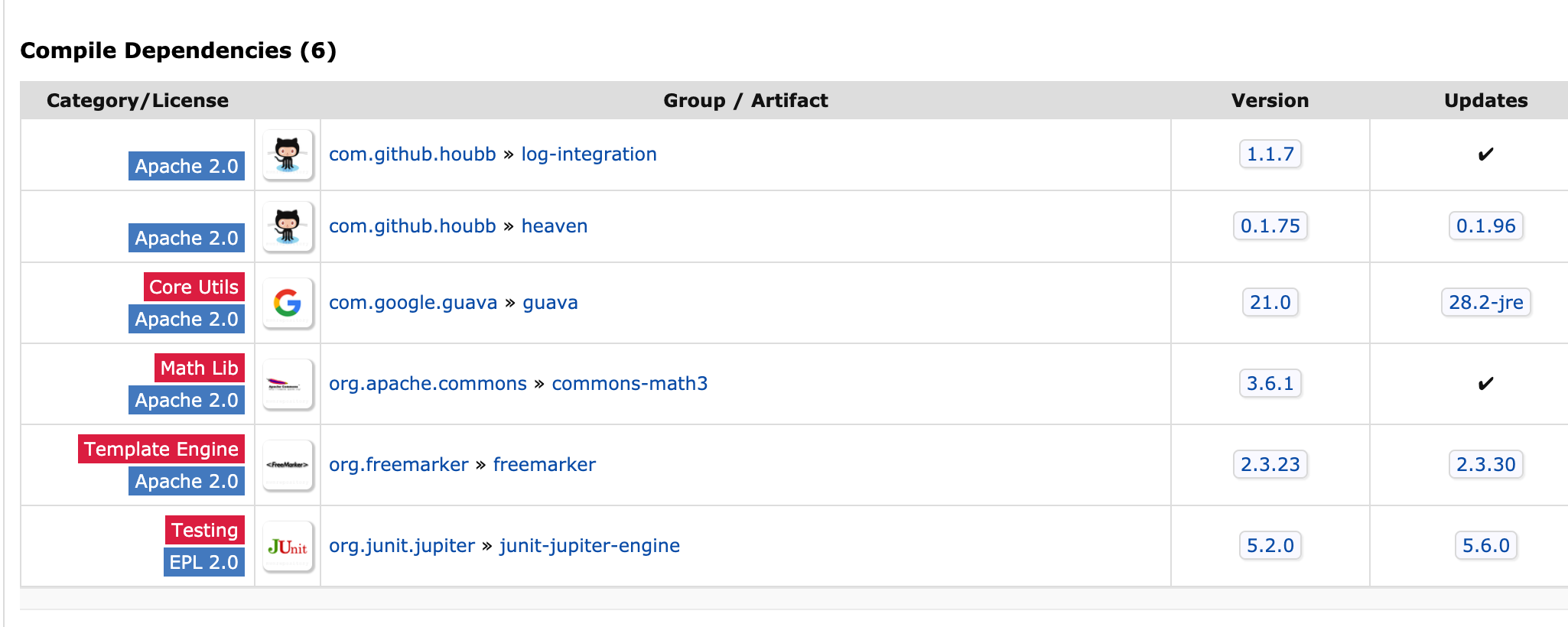The height and width of the screenshot is (627, 1568).
Task: Select the Math Lib category tag
Action: 200,368
